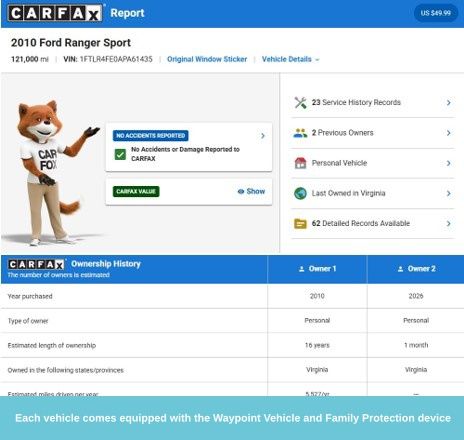Click the wrench Service History Records icon
464x440 pixels.
tap(300, 103)
